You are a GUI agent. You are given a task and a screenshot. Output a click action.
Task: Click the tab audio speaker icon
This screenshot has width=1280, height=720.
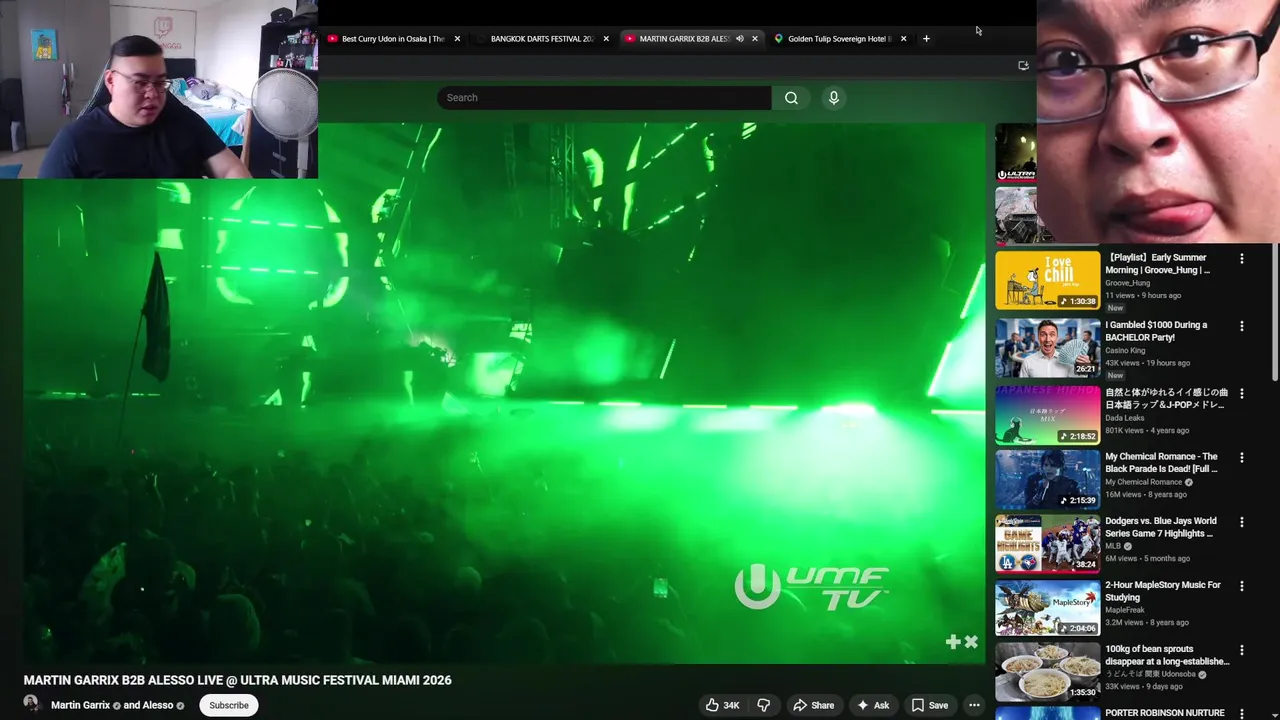coord(739,39)
